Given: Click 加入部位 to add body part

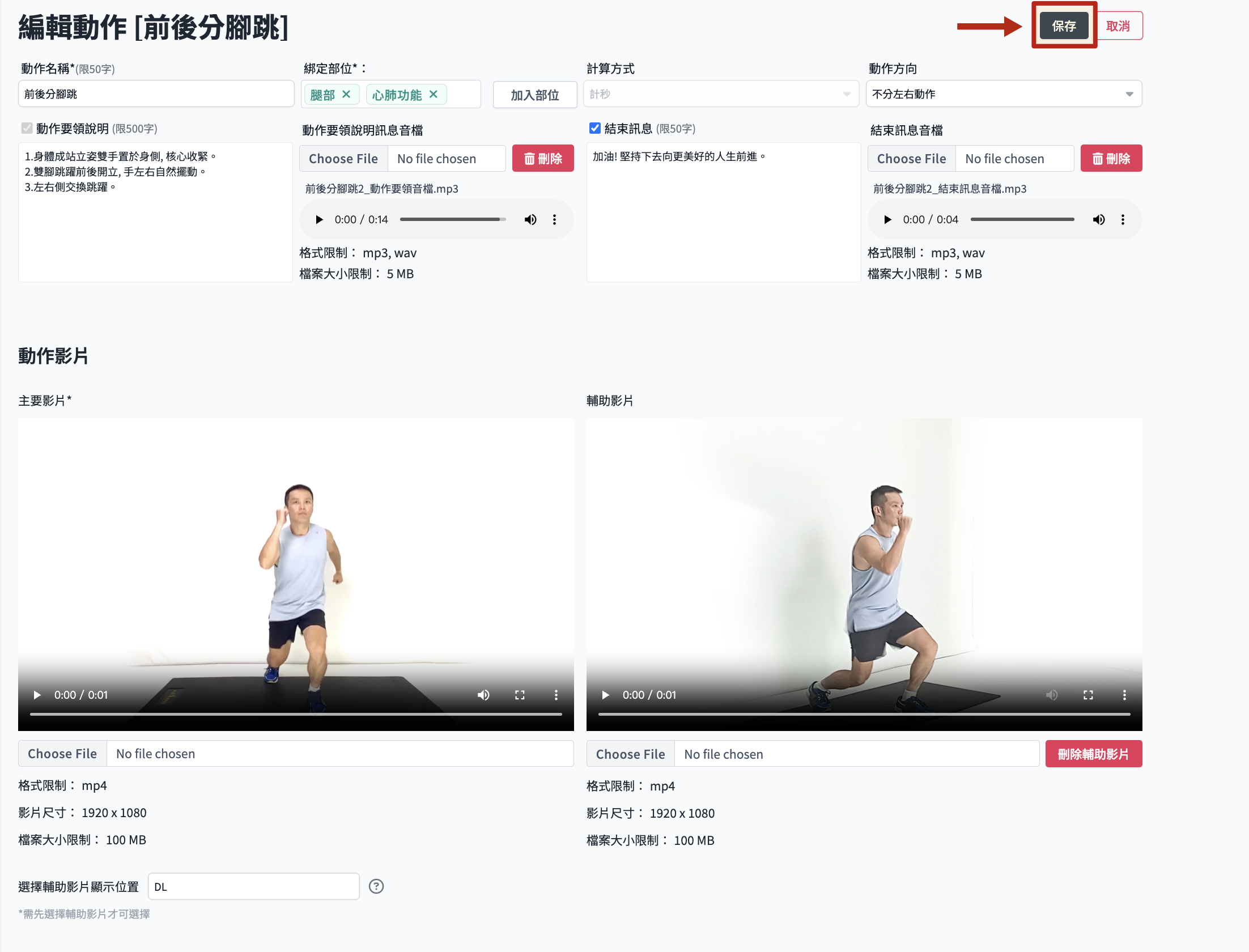Looking at the screenshot, I should pyautogui.click(x=534, y=95).
